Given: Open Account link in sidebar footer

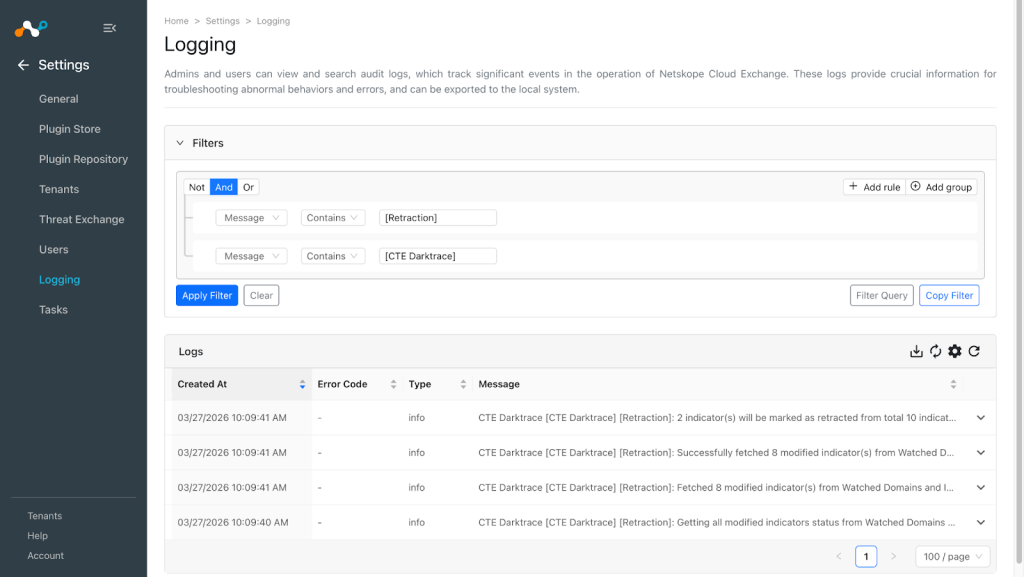Looking at the screenshot, I should (46, 556).
